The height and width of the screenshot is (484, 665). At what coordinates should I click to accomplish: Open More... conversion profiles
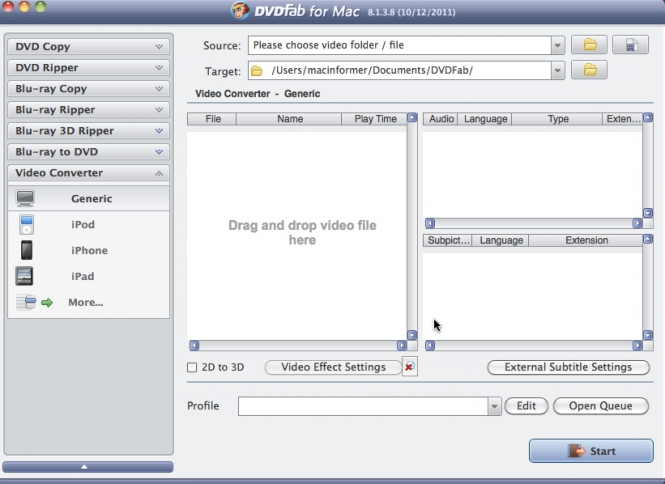88,302
